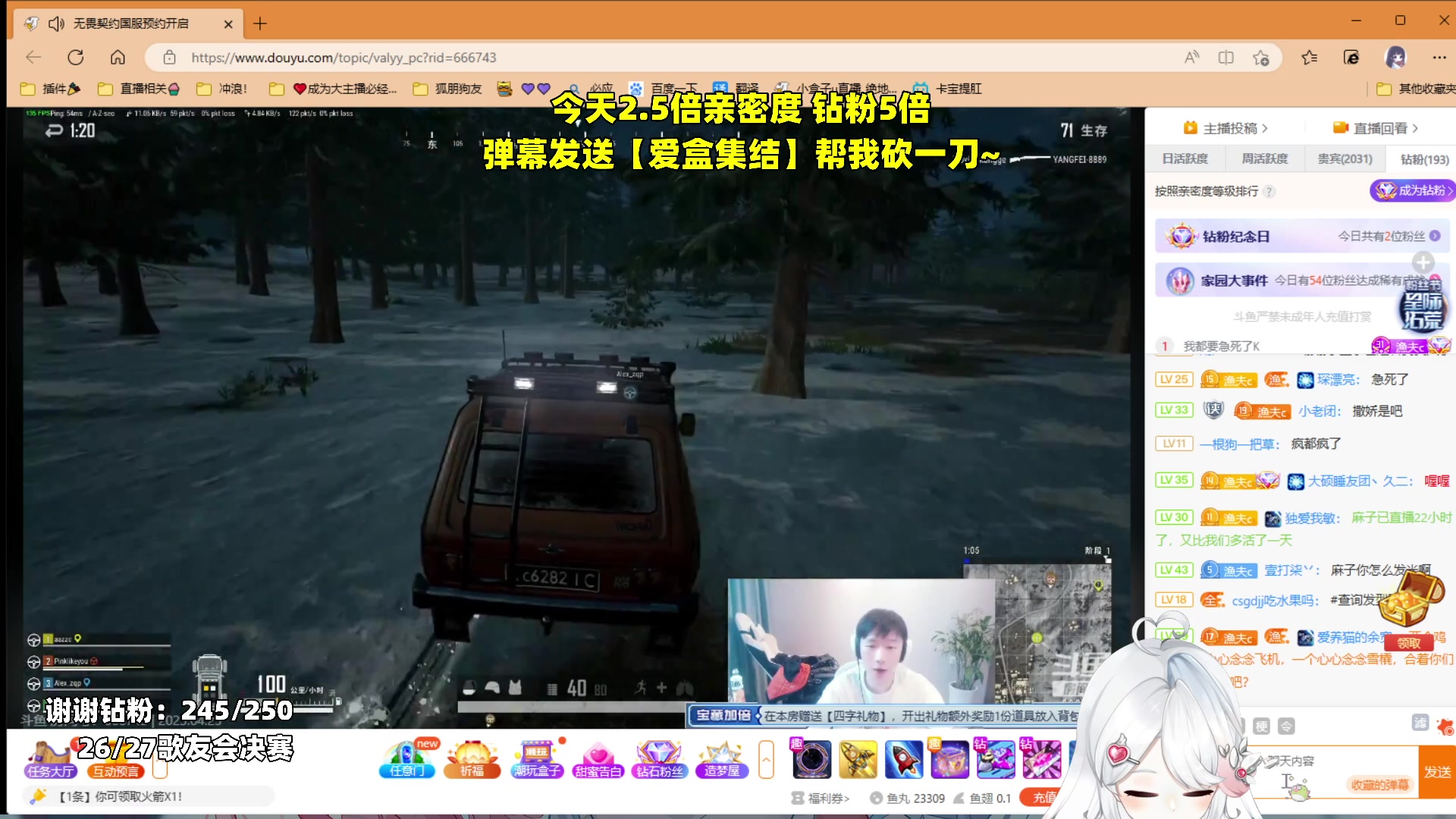
Task: Open the 造梦屋 dream house icon
Action: [x=721, y=759]
